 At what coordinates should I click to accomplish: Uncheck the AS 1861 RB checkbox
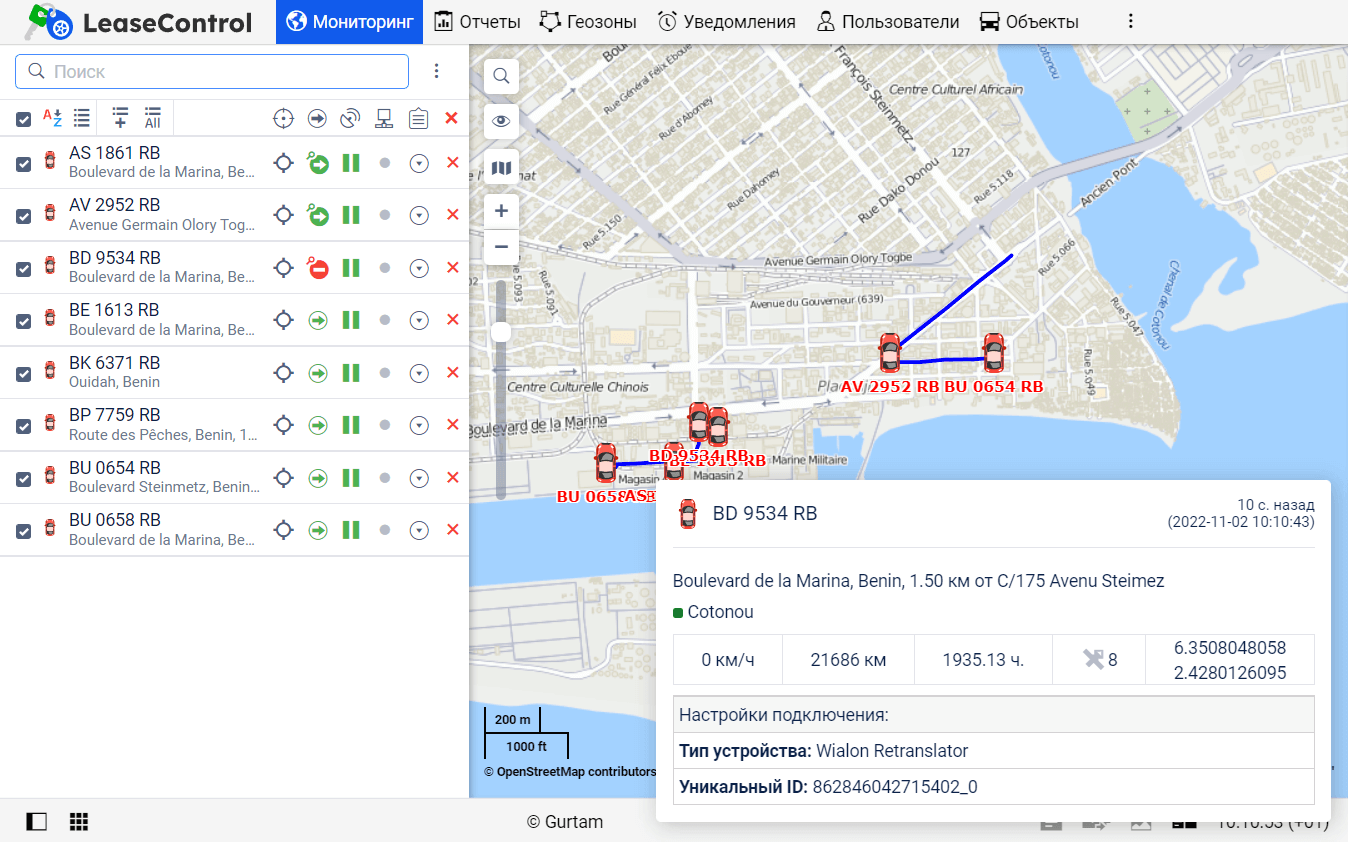[x=23, y=164]
